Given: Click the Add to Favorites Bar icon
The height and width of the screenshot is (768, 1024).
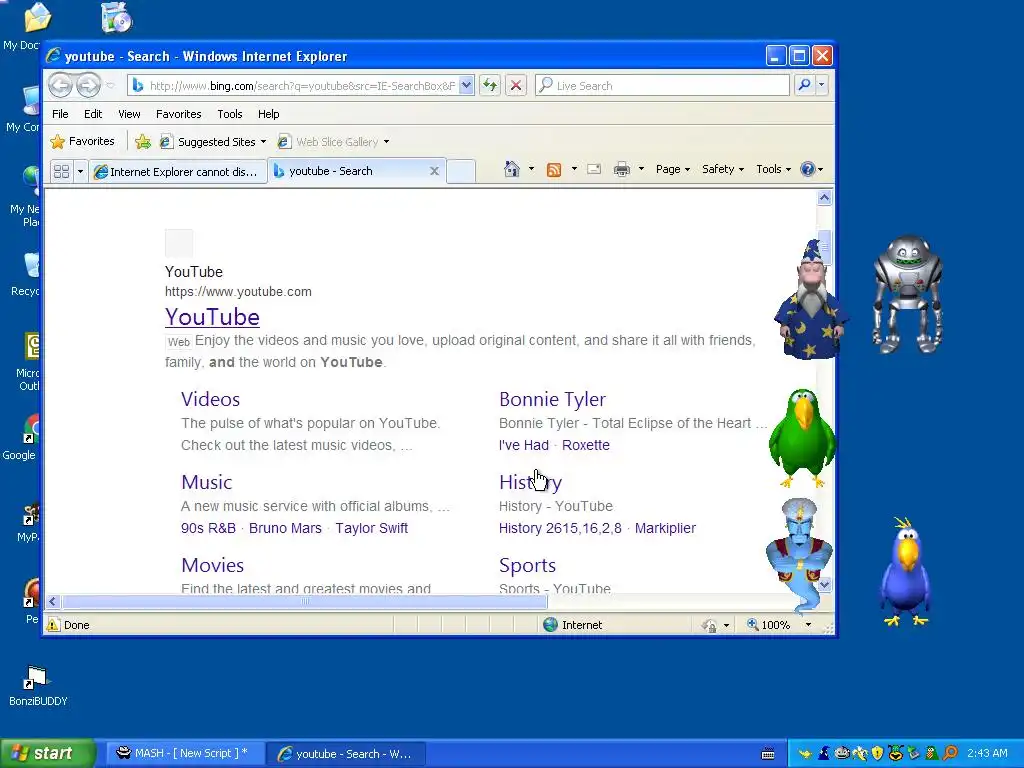Looking at the screenshot, I should coord(142,141).
